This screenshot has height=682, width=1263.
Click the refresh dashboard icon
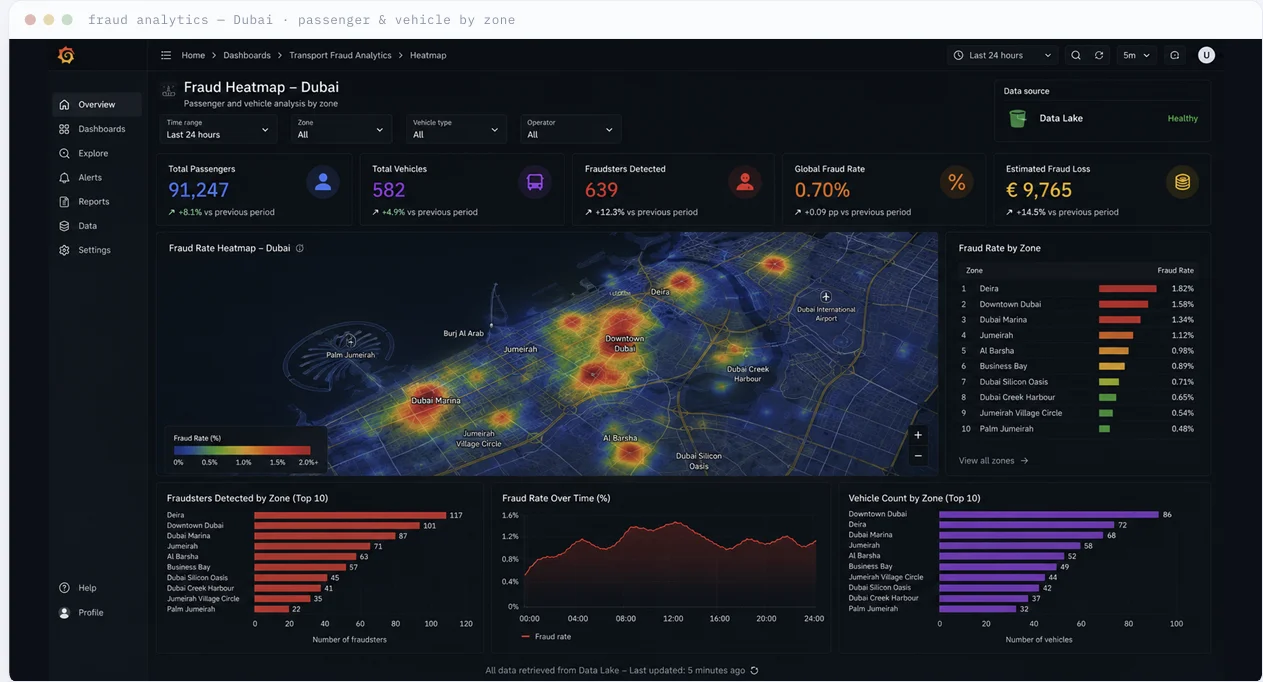coord(1099,55)
